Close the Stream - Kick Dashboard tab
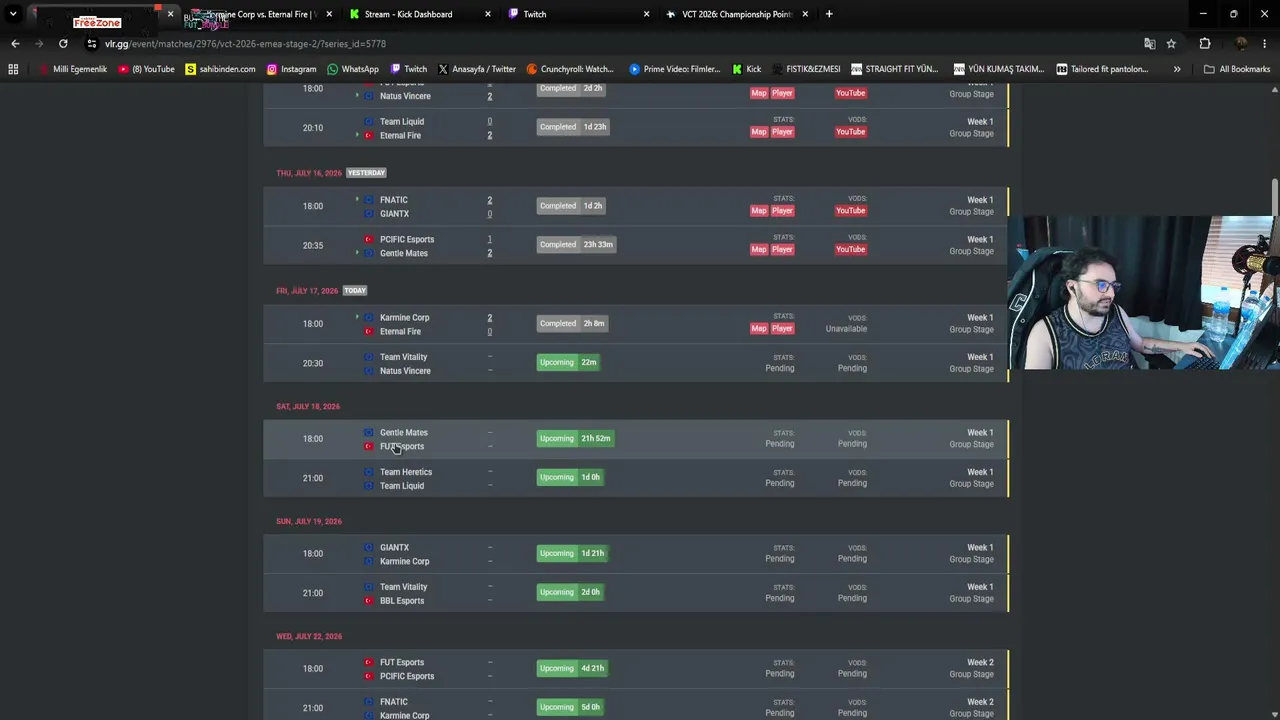The width and height of the screenshot is (1280, 720). tap(487, 14)
